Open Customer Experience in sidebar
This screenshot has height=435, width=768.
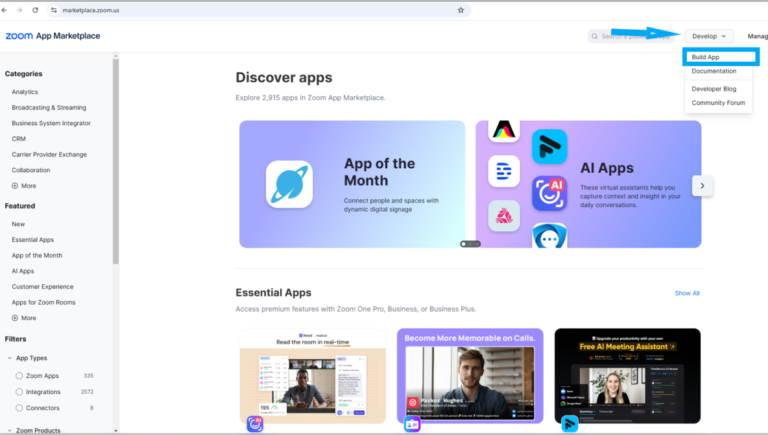click(x=42, y=287)
